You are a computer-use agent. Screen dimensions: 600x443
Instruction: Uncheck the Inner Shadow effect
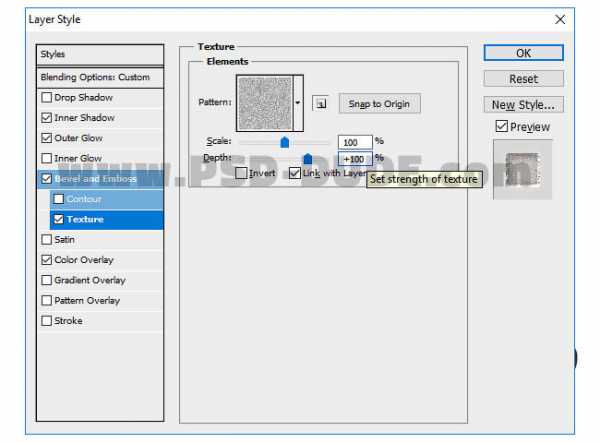point(47,118)
